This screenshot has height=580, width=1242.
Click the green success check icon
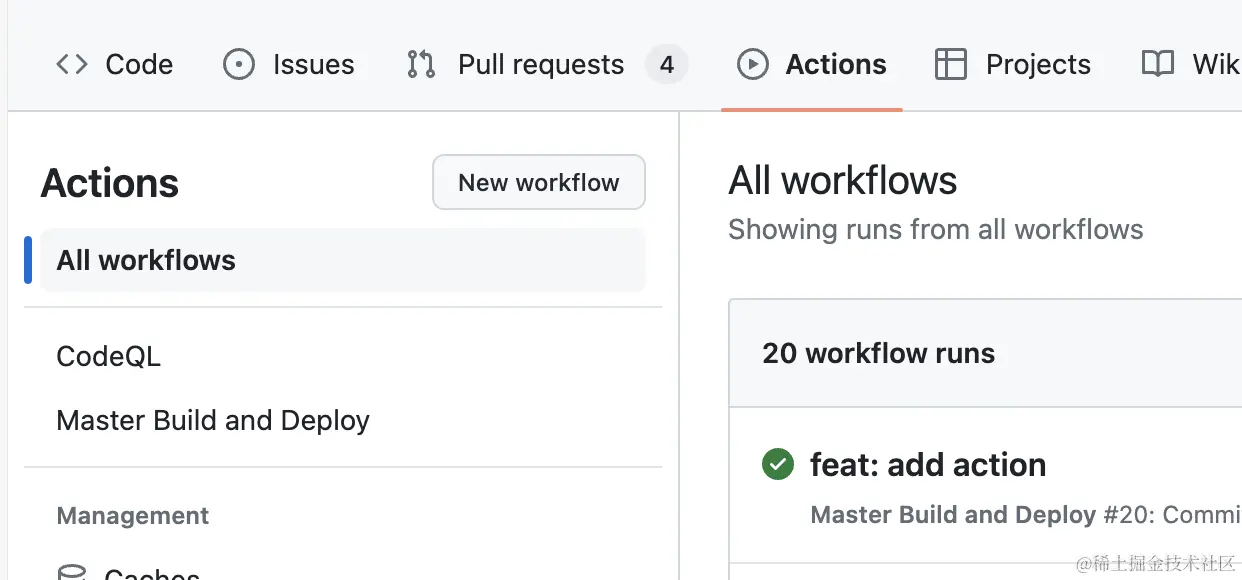(x=778, y=464)
